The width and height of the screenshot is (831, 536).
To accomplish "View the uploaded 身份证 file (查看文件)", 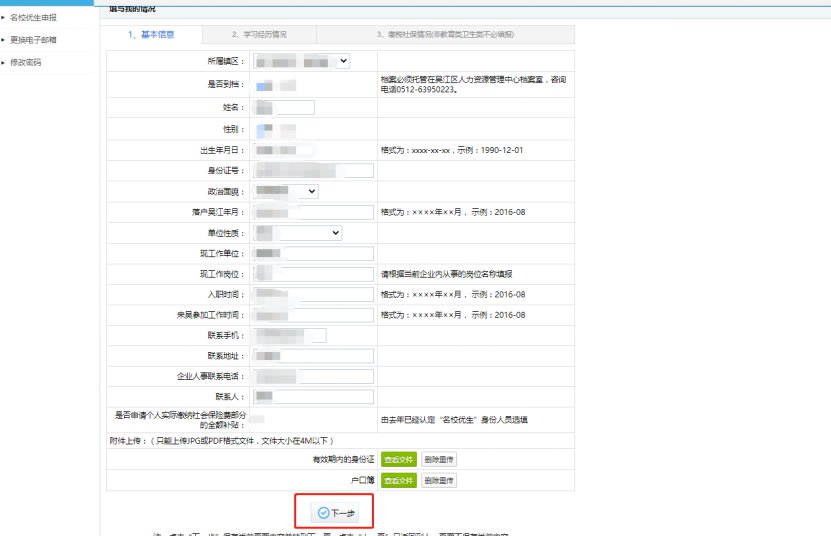I will pyautogui.click(x=397, y=459).
